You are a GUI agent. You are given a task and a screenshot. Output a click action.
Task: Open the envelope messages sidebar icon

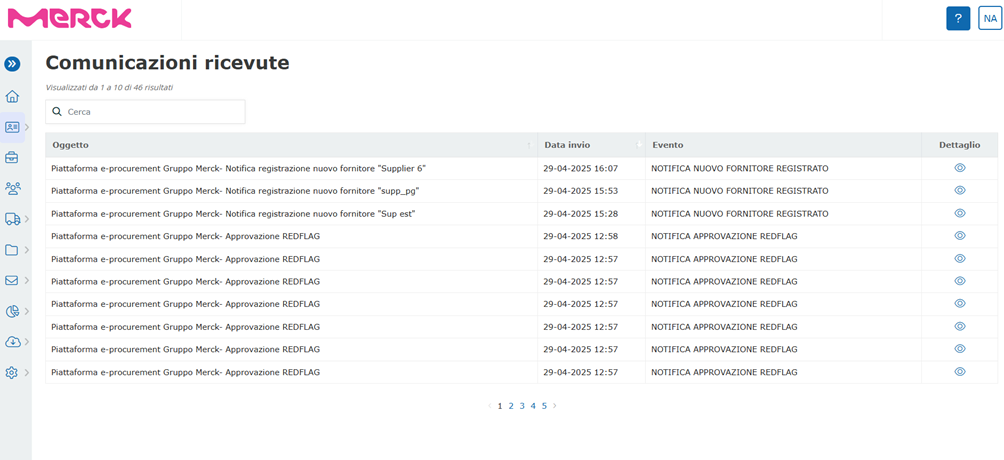(12, 280)
